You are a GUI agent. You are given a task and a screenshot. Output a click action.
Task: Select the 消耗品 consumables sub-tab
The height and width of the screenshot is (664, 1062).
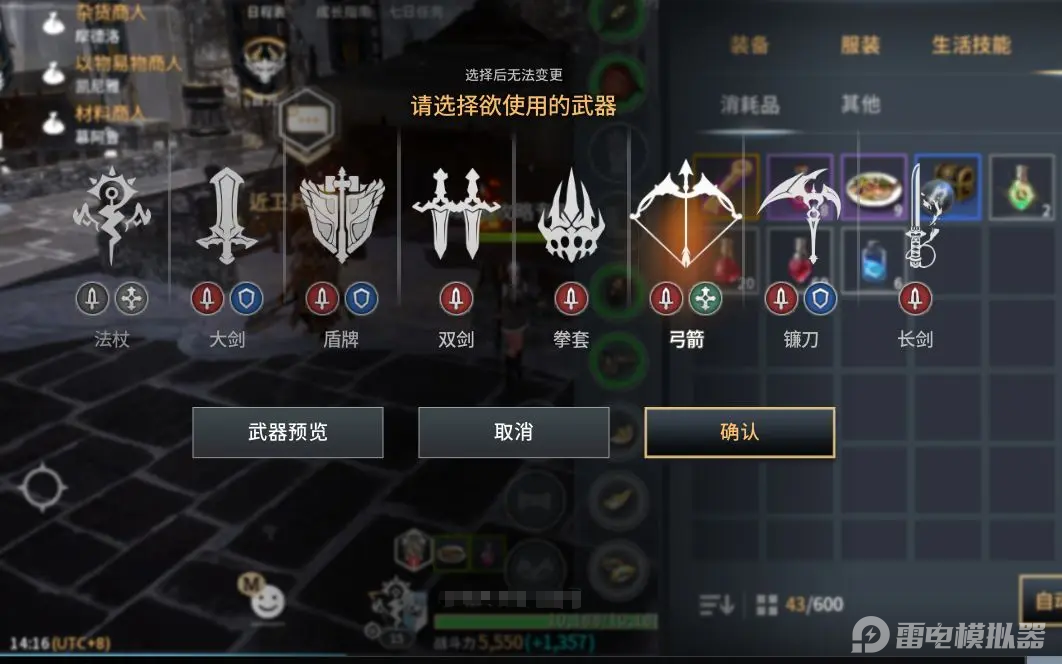coord(750,104)
